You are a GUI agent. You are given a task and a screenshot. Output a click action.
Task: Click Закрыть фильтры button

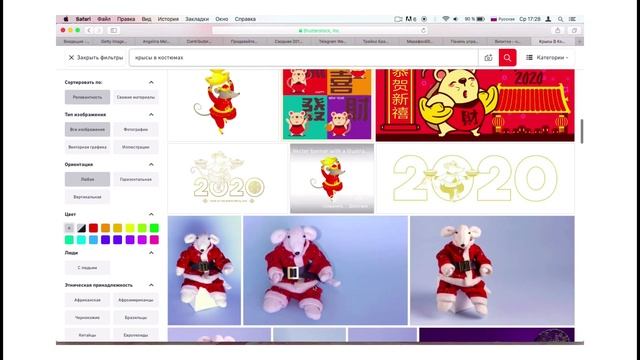pos(96,58)
